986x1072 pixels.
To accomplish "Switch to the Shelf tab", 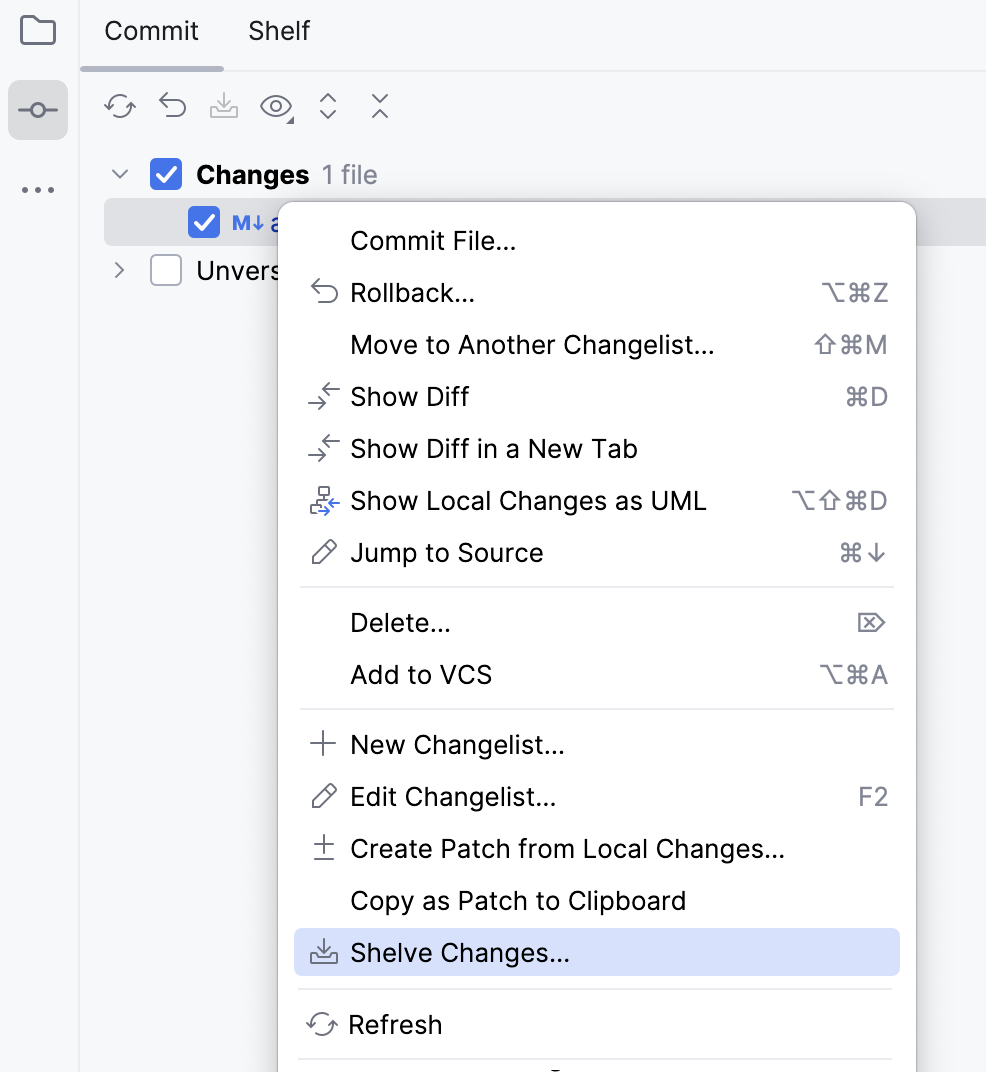I will 278,31.
